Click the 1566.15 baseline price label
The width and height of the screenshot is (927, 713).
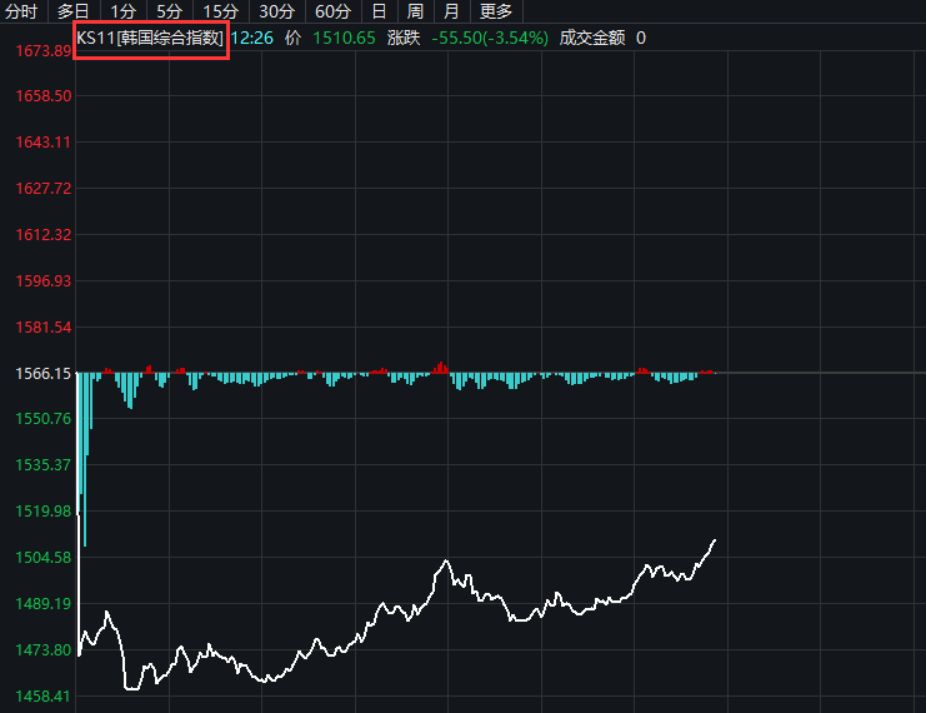point(43,373)
